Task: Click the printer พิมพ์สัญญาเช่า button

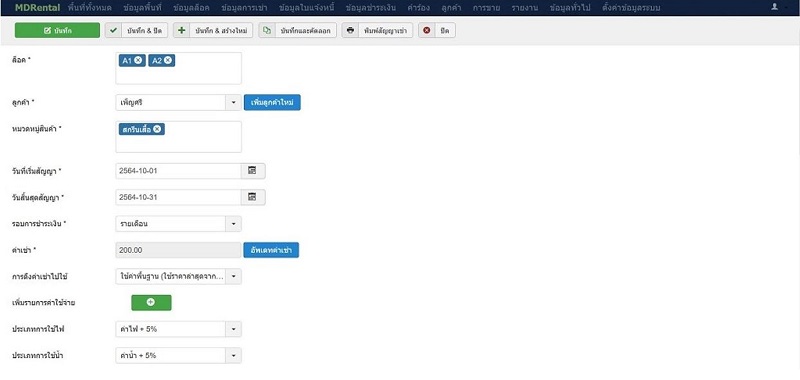Action: 377,31
